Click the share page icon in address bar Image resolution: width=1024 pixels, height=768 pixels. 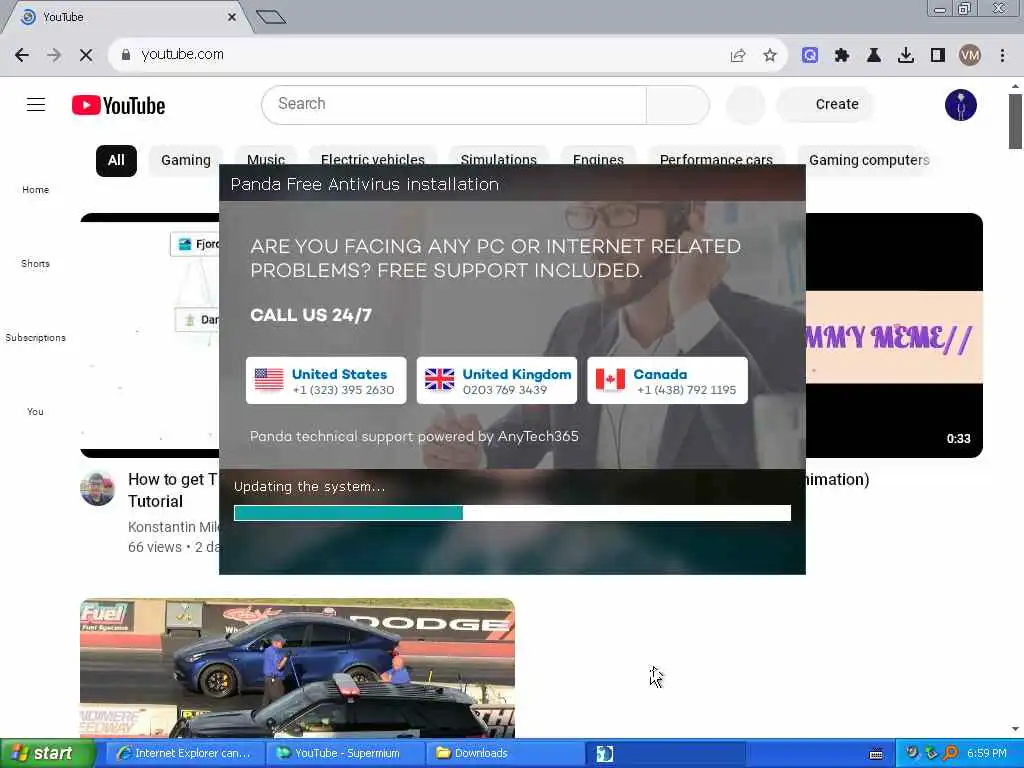click(x=738, y=56)
